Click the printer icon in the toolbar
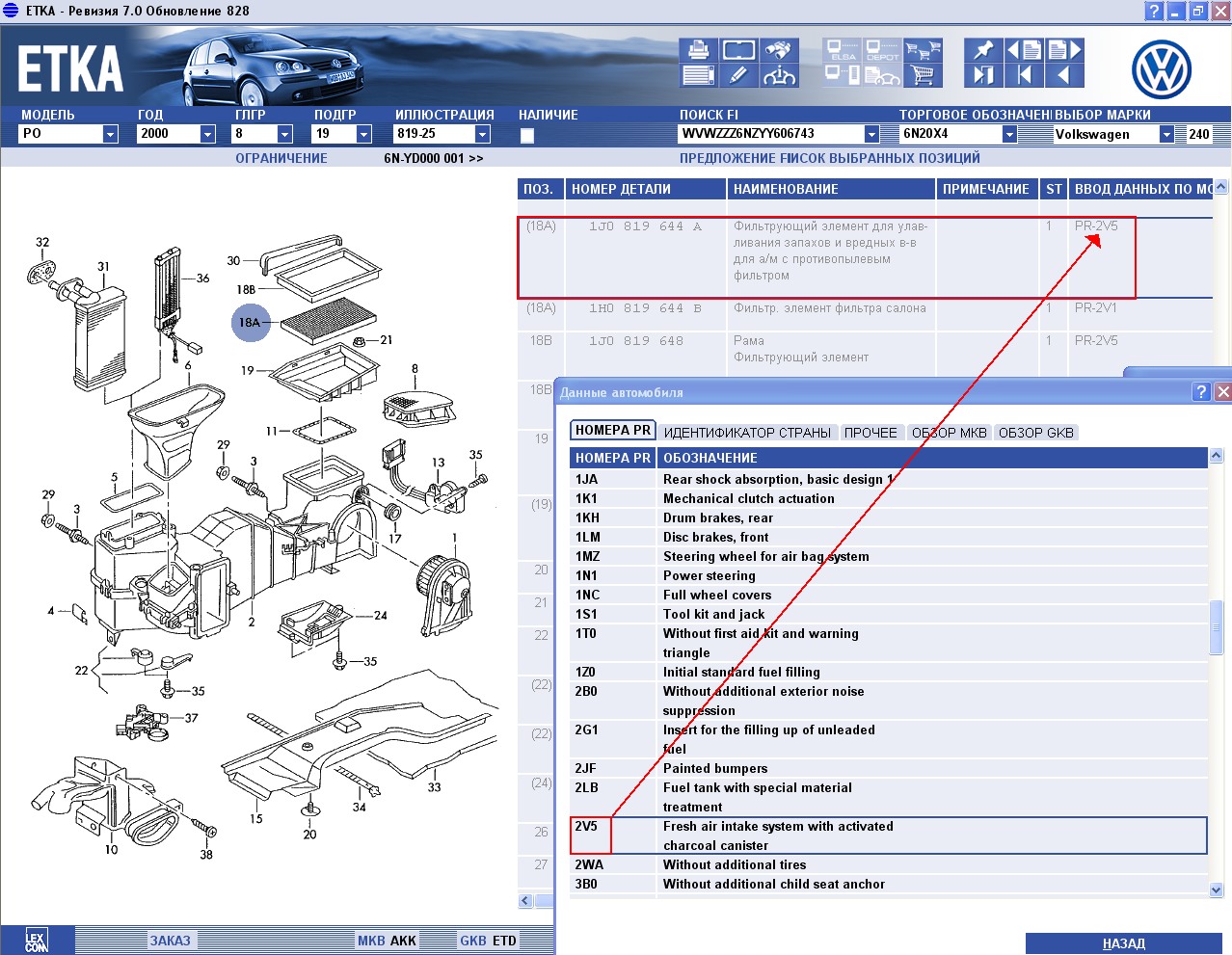This screenshot has width=1232, height=955. [x=698, y=50]
